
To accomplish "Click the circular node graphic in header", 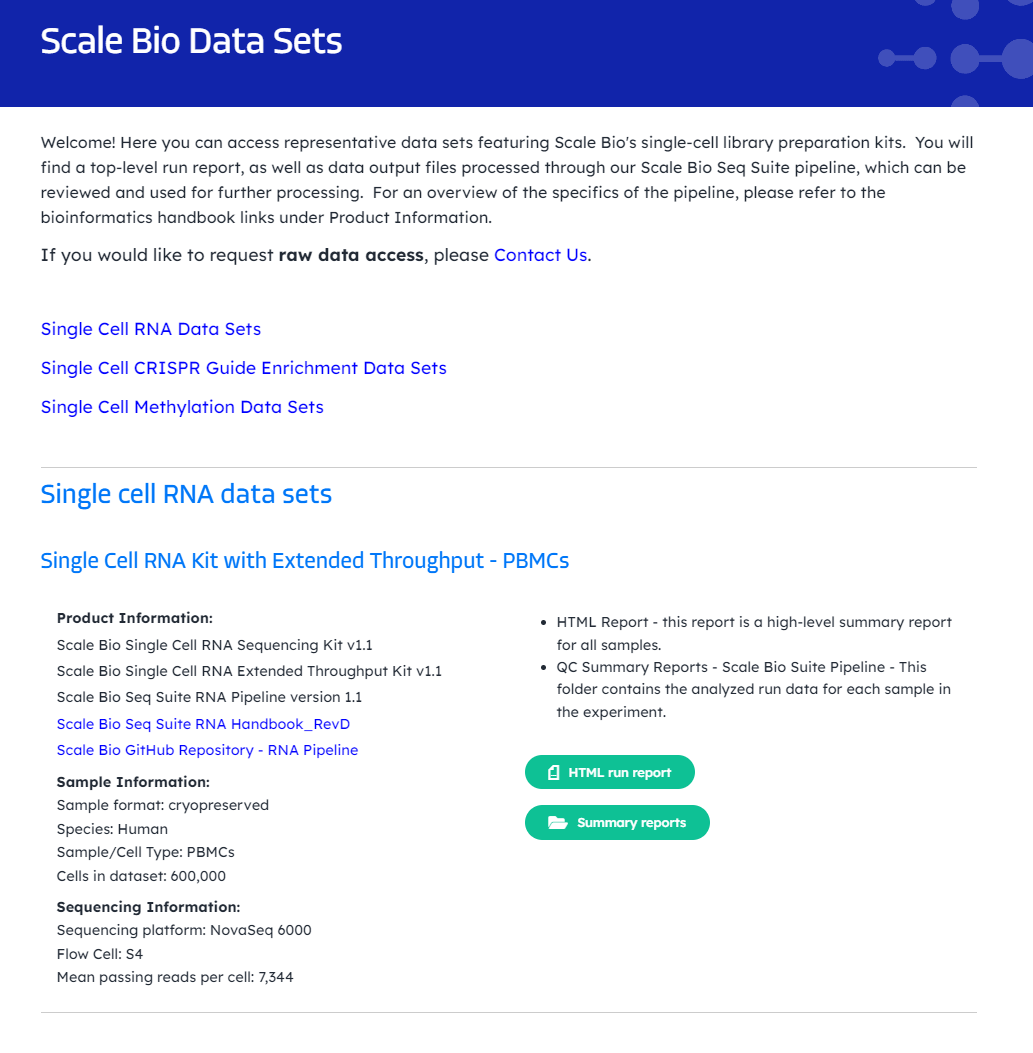I will pyautogui.click(x=964, y=58).
